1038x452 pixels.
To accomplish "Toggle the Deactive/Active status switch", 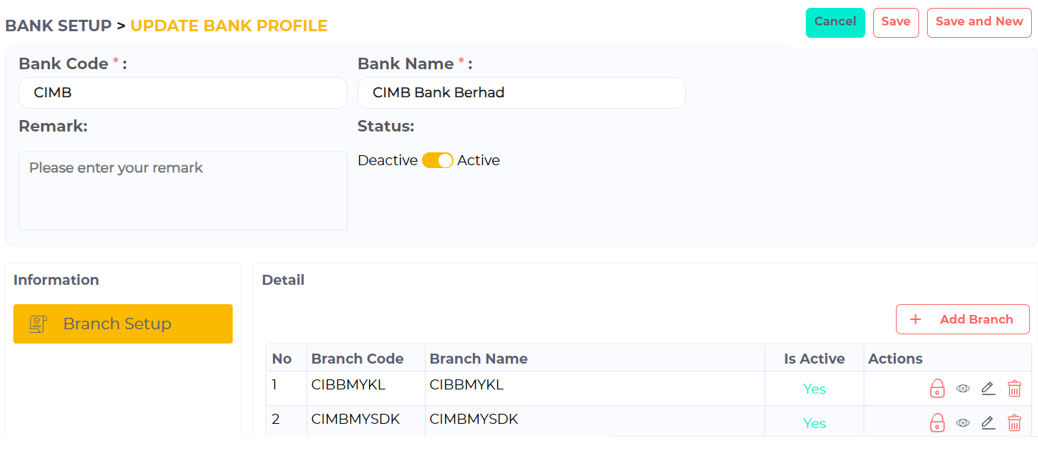I will (438, 160).
